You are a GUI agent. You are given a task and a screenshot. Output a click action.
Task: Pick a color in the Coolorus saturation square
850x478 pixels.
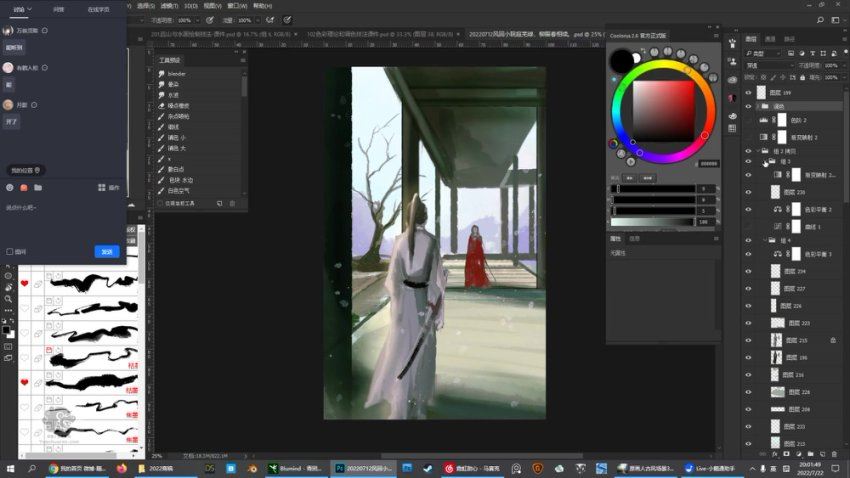664,112
